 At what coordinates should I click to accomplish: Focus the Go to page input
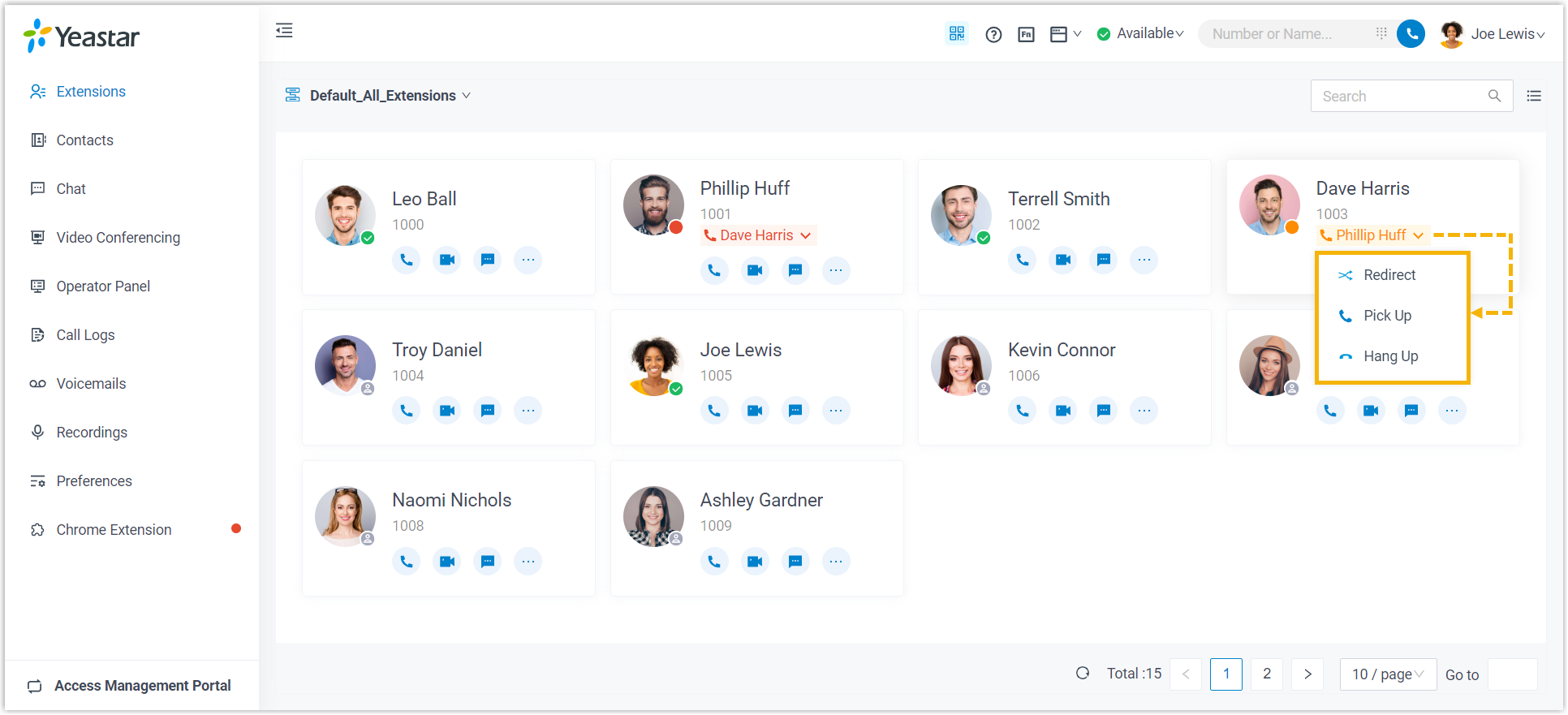1513,674
